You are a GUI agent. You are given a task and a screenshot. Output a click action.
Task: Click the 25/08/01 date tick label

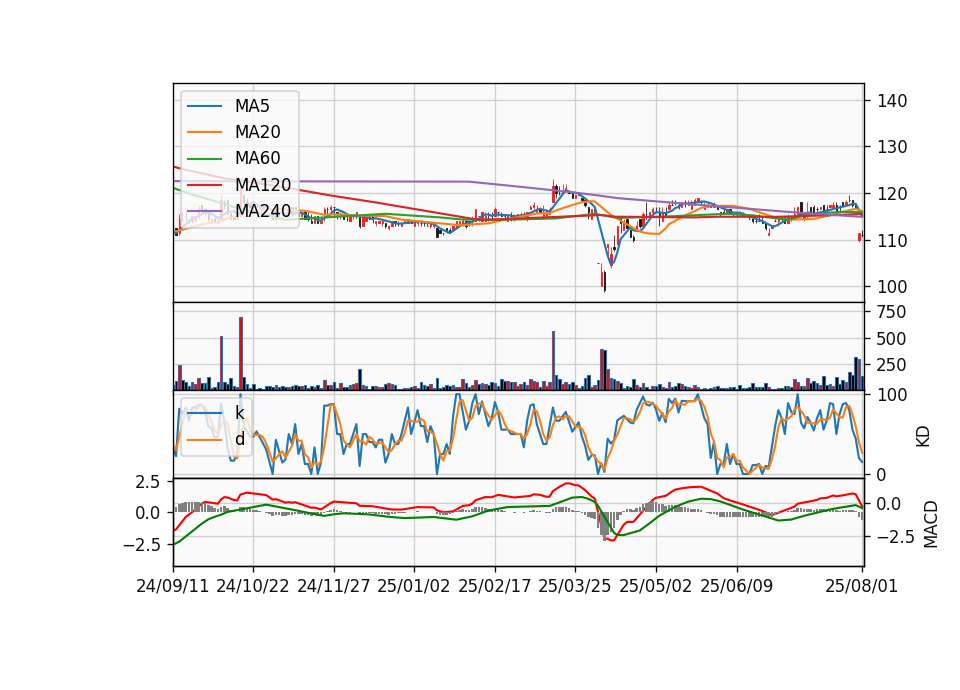tap(861, 586)
